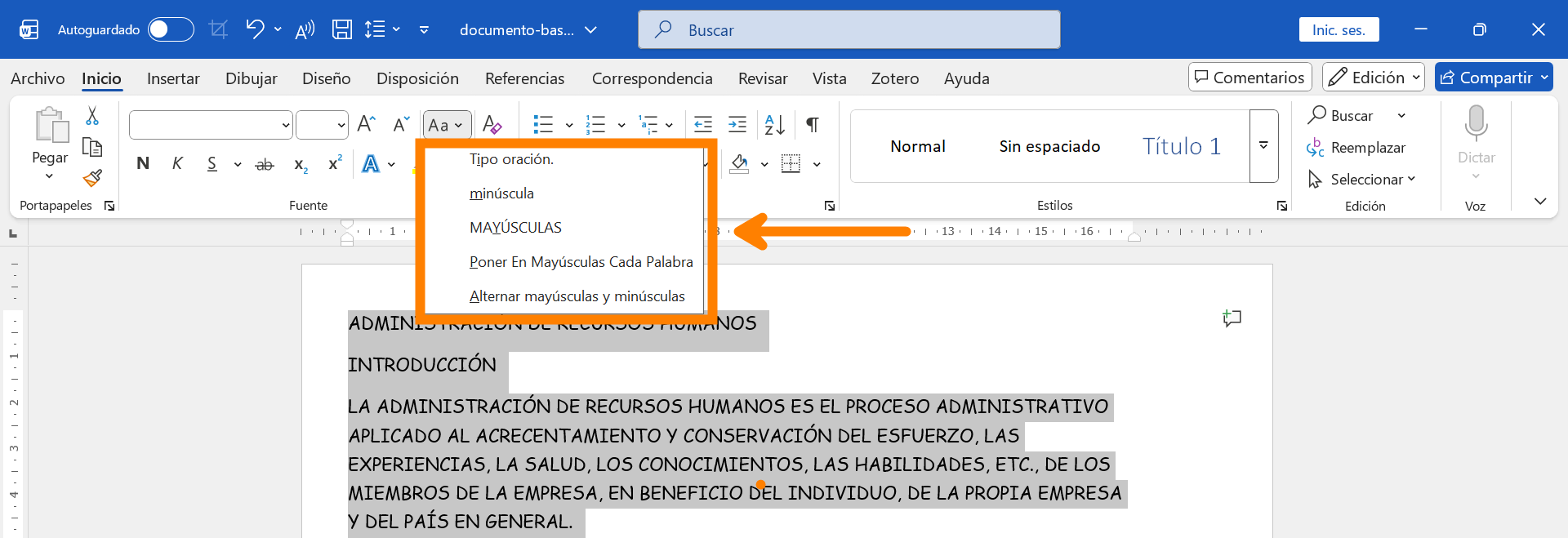Toggle the Autoguardado switch
Screen dimensions: 1568x538
coord(171,29)
